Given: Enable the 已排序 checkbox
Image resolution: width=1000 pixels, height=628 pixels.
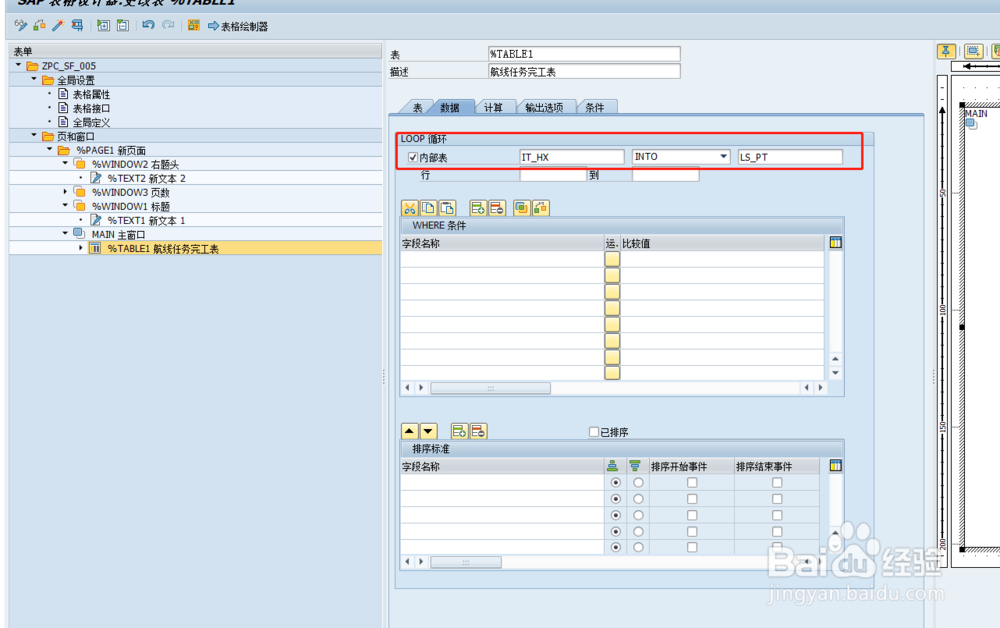Looking at the screenshot, I should click(594, 431).
